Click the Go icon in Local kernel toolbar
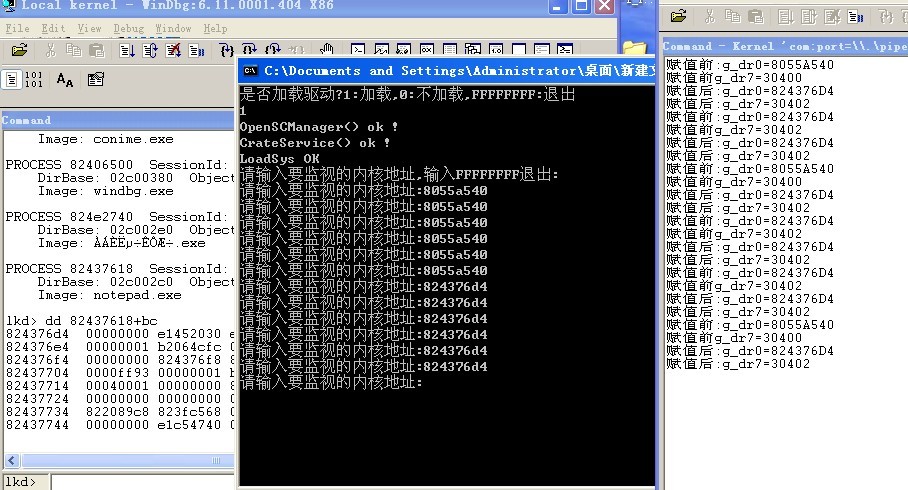 pos(127,50)
